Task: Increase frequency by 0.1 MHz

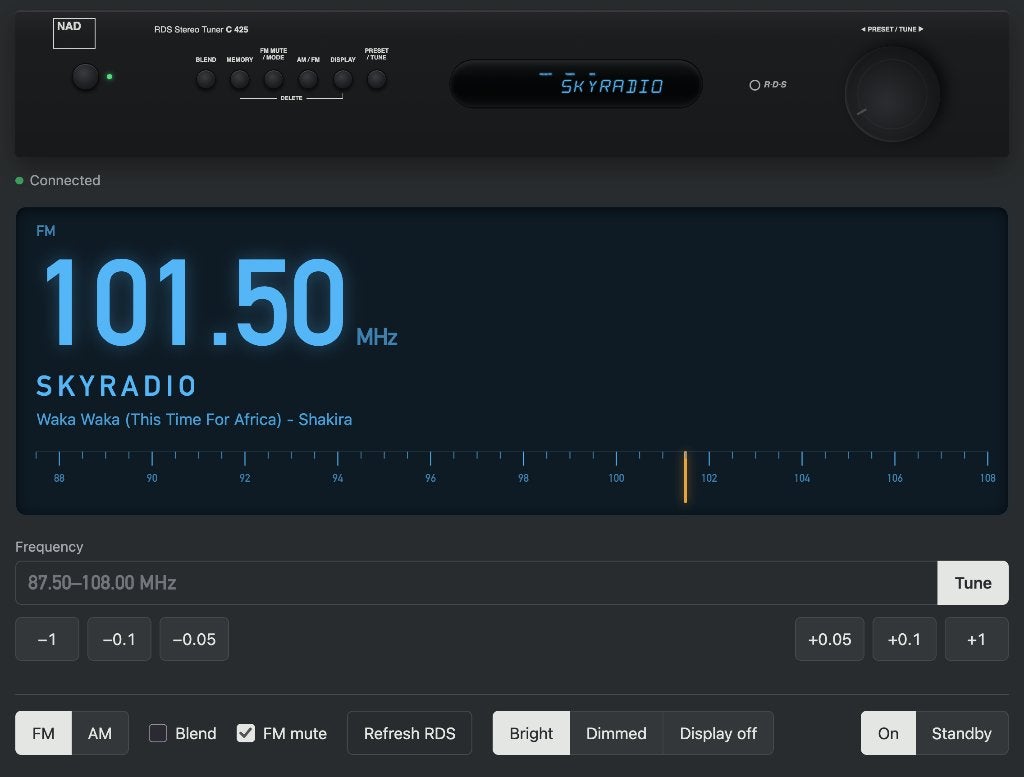Action: (904, 639)
